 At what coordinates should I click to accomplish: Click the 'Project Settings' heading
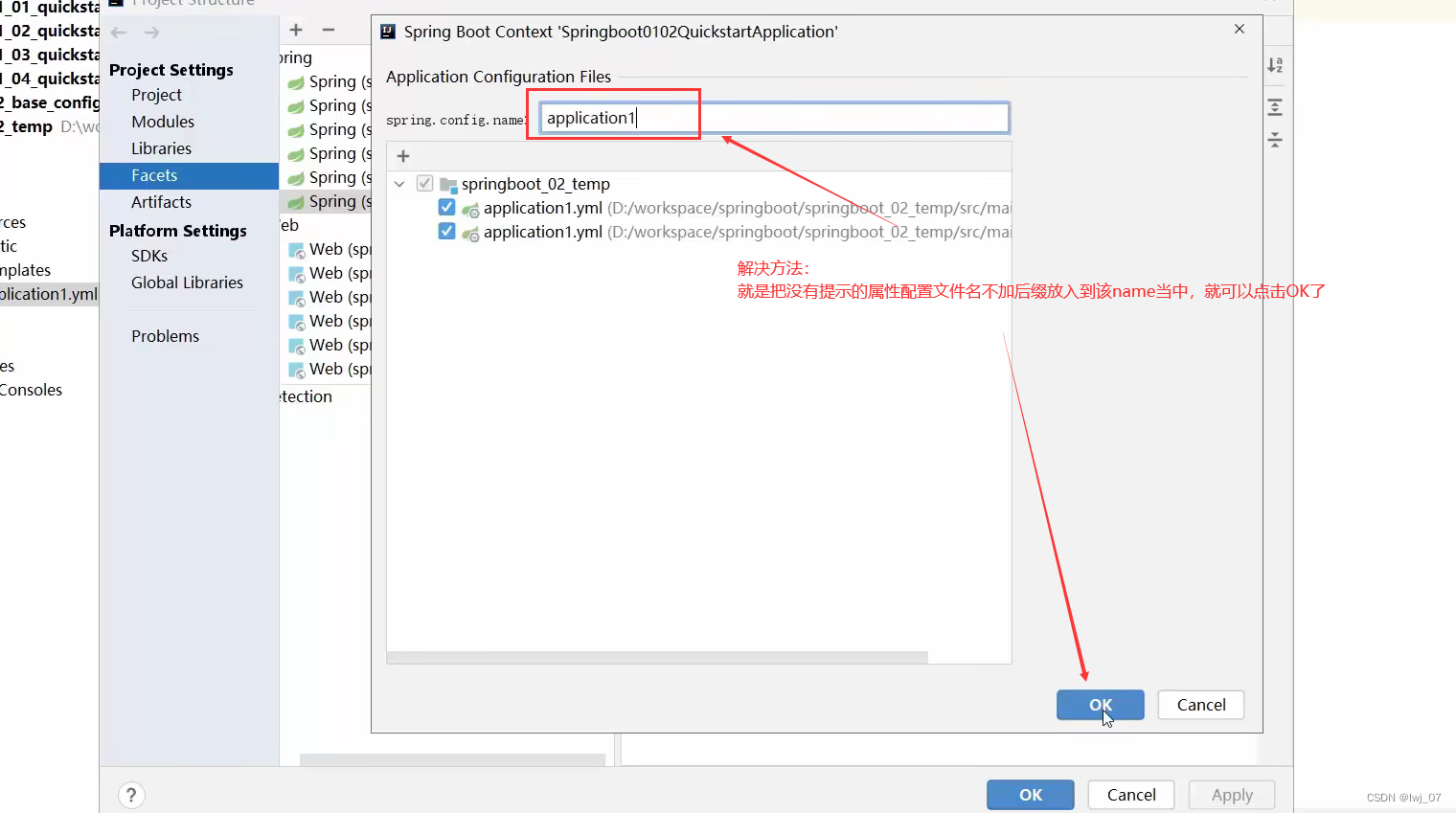[171, 70]
